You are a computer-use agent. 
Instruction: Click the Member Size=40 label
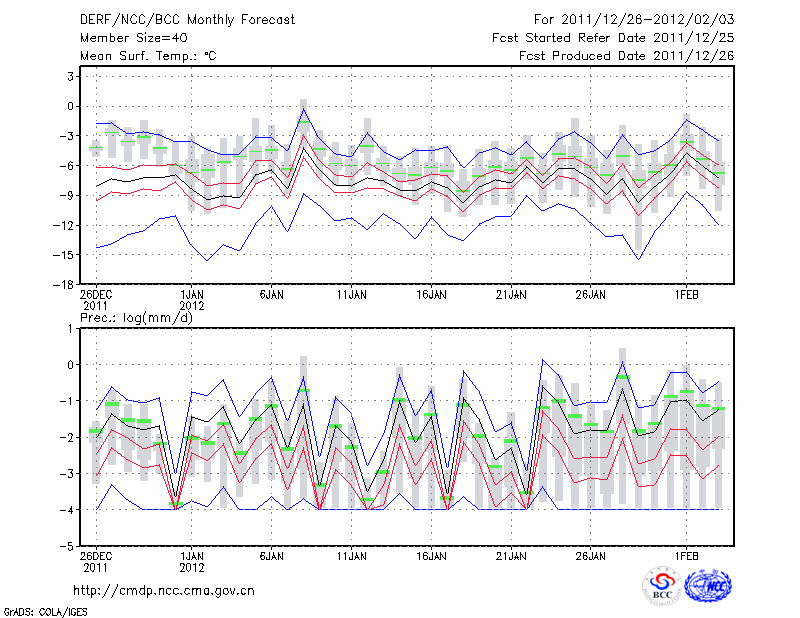point(126,37)
